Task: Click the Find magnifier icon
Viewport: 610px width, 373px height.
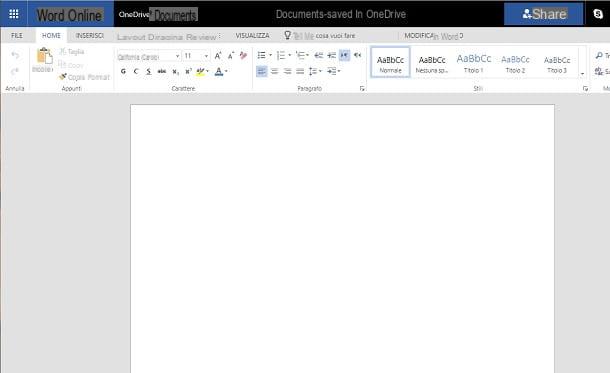Action: click(x=599, y=56)
